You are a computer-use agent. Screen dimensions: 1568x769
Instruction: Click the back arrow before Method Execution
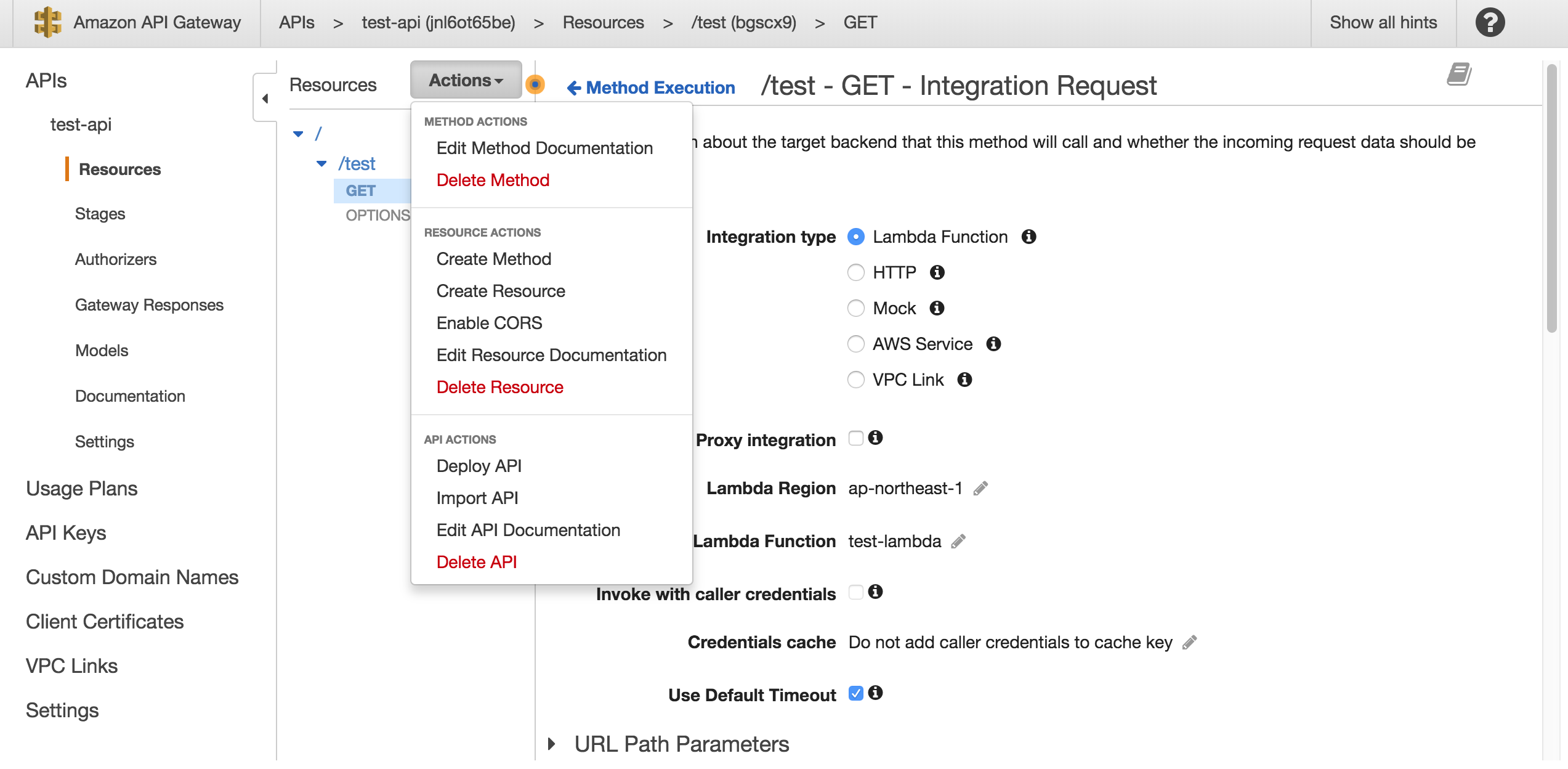click(573, 87)
